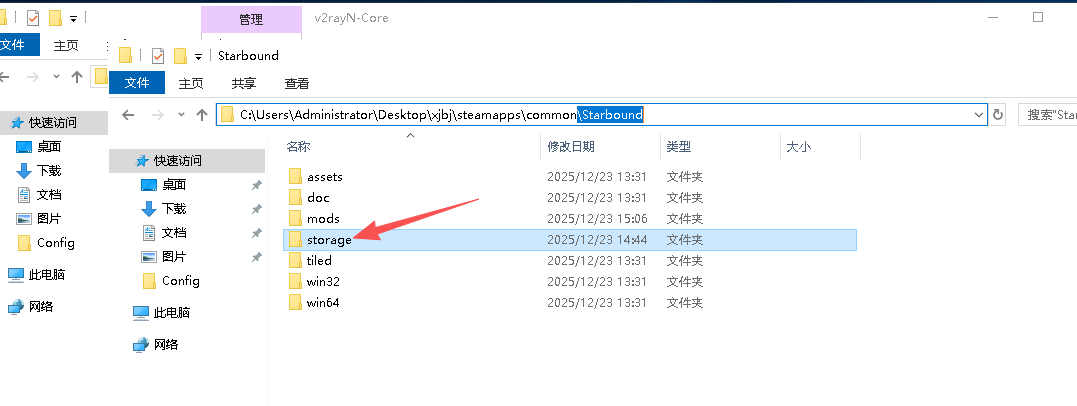Click the new folder icon in Starbound title bar

point(180,56)
